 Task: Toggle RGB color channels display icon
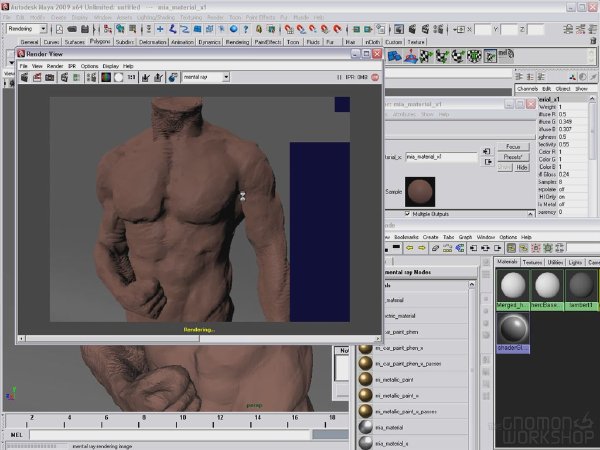pos(106,77)
